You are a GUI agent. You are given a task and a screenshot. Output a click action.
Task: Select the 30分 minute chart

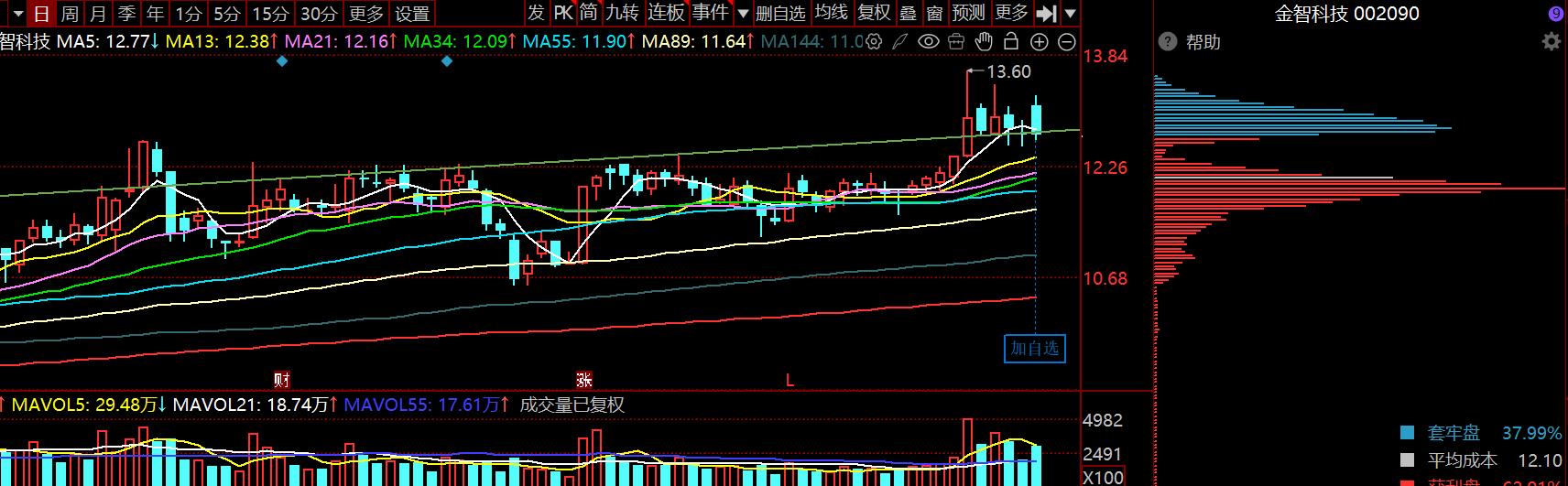pyautogui.click(x=320, y=14)
